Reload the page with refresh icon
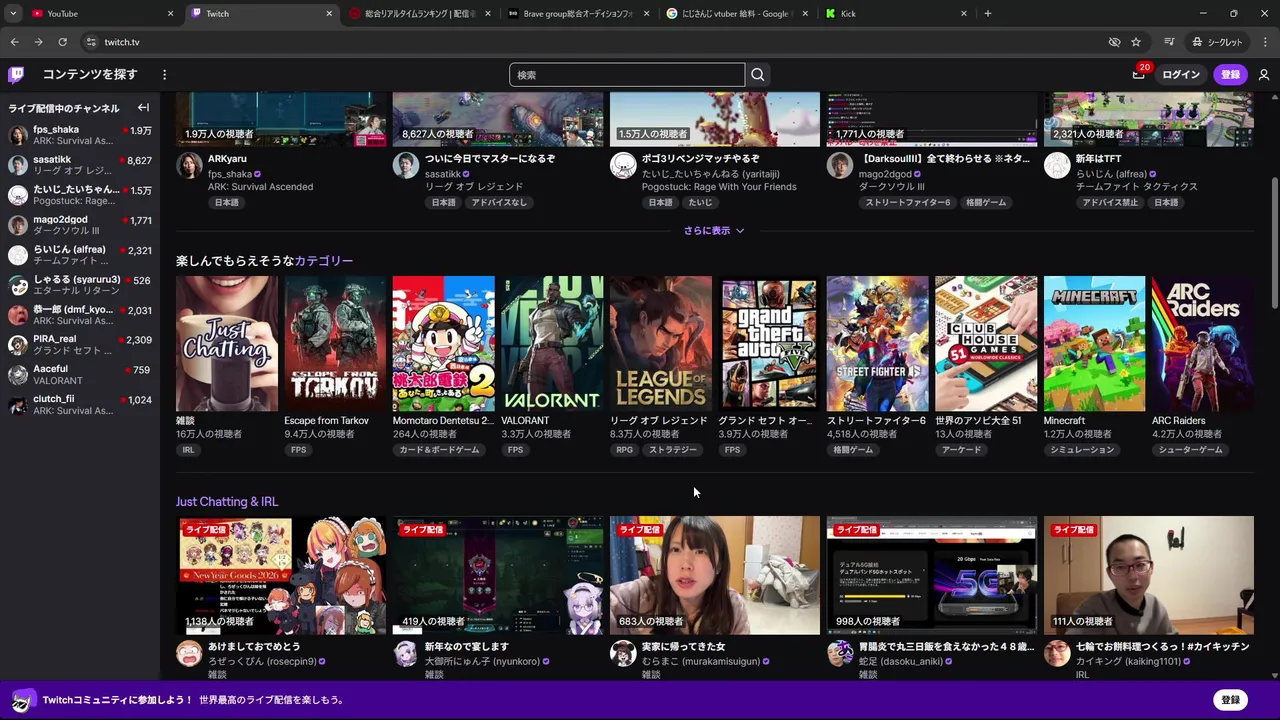Screen dimensions: 1280x720 (x=62, y=42)
